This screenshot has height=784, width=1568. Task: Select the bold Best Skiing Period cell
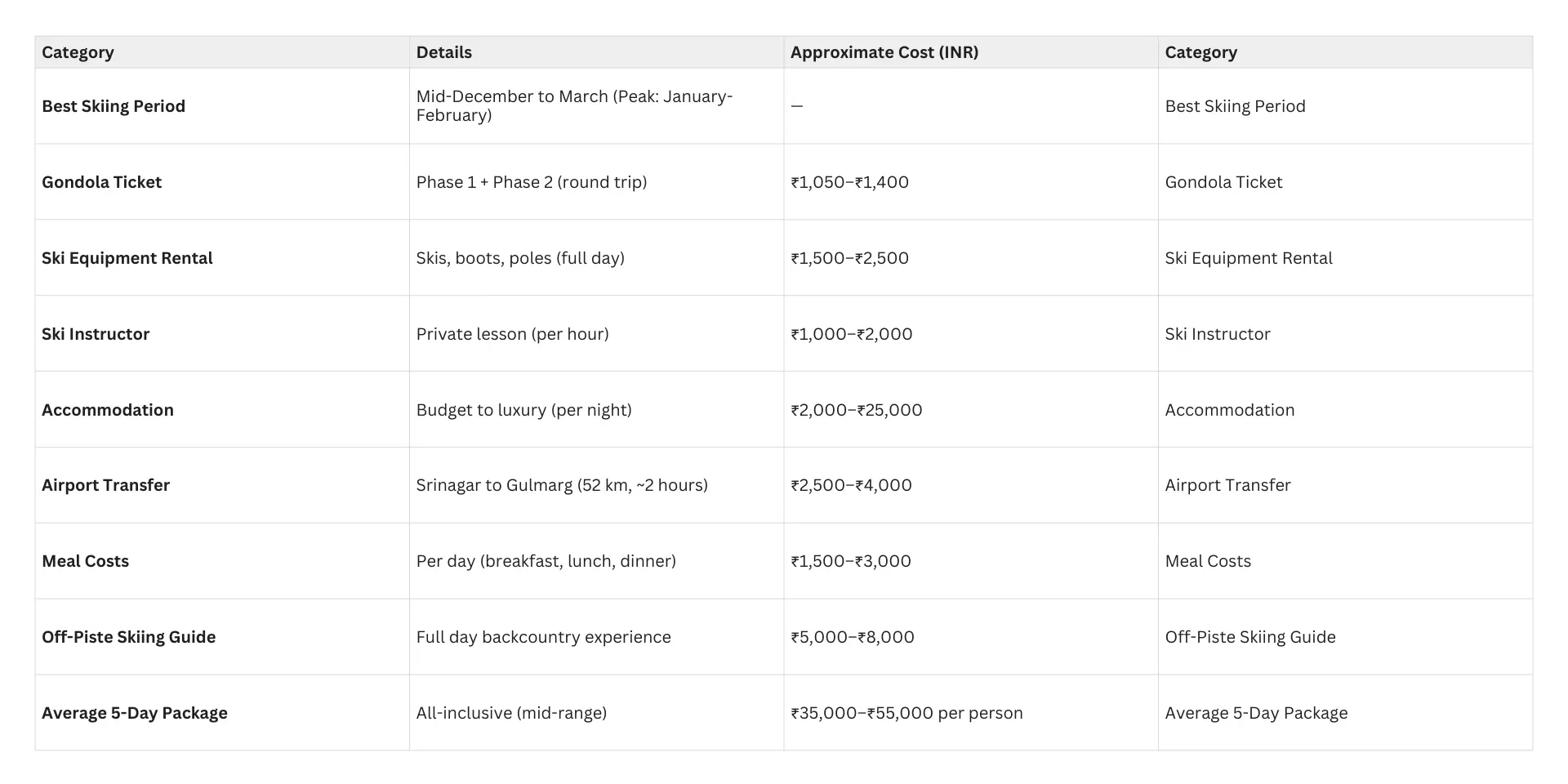pyautogui.click(x=114, y=106)
